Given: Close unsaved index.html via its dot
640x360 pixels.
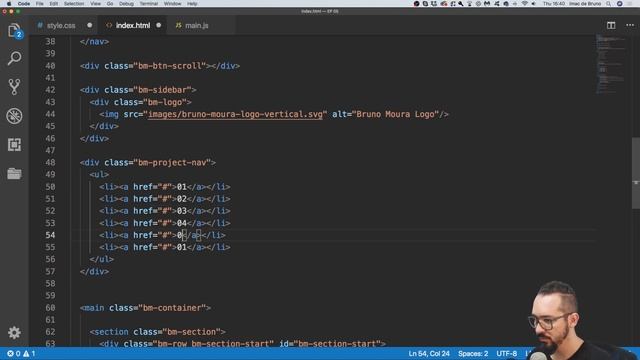Looking at the screenshot, I should click(x=159, y=25).
